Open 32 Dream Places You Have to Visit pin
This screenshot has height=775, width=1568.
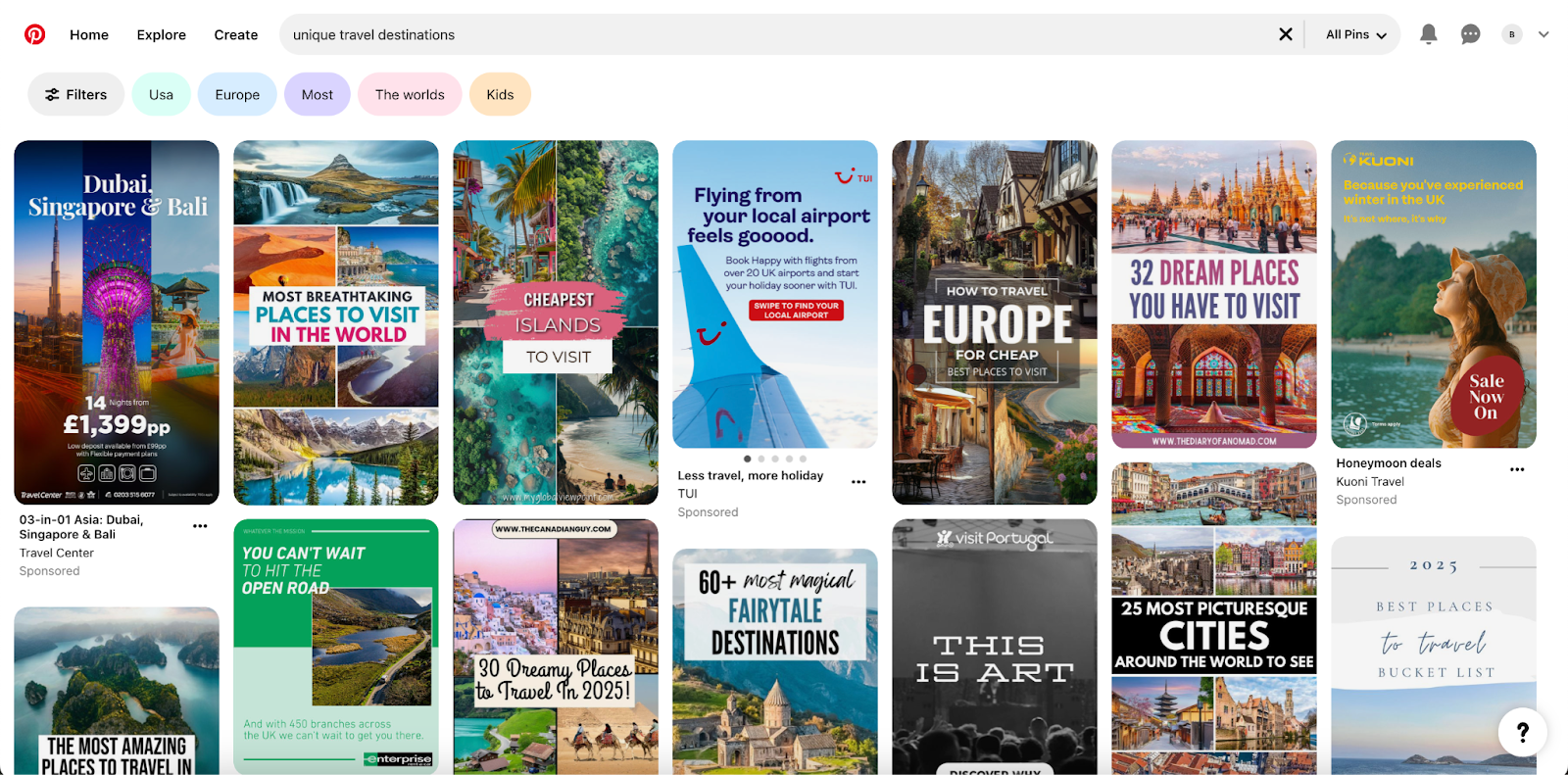tap(1214, 294)
